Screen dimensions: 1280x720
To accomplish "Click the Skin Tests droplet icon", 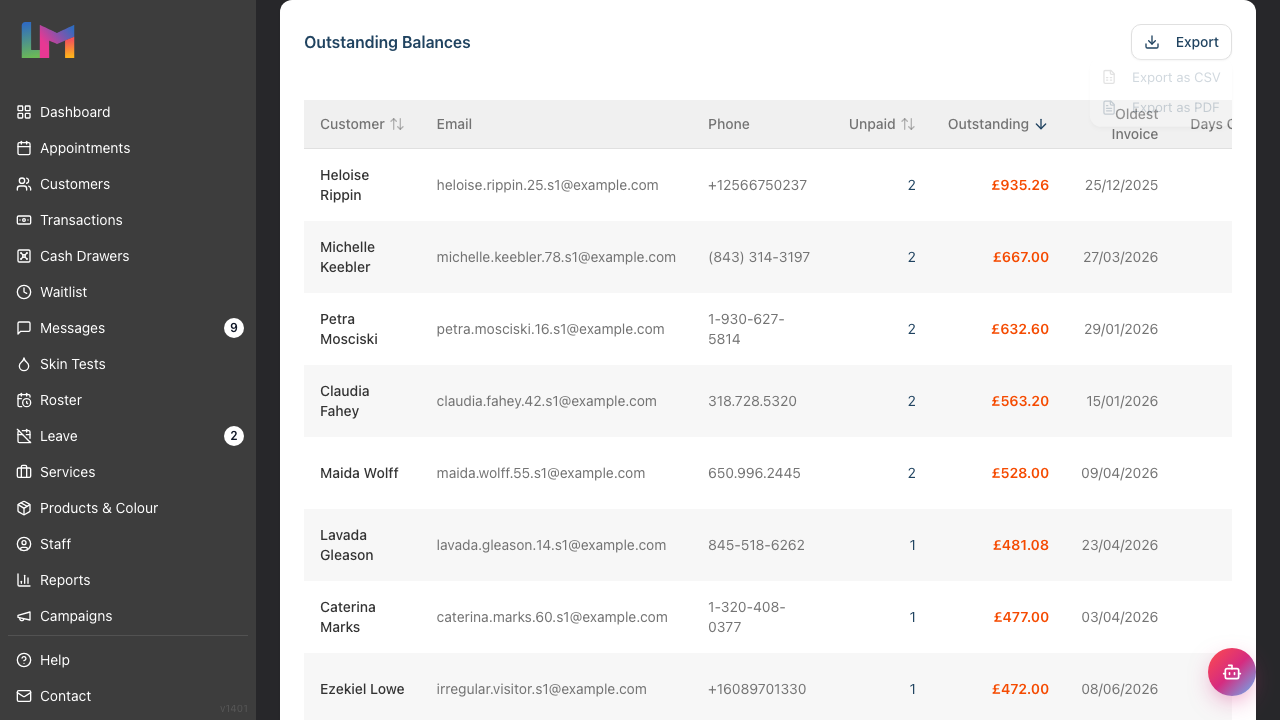I will click(24, 364).
